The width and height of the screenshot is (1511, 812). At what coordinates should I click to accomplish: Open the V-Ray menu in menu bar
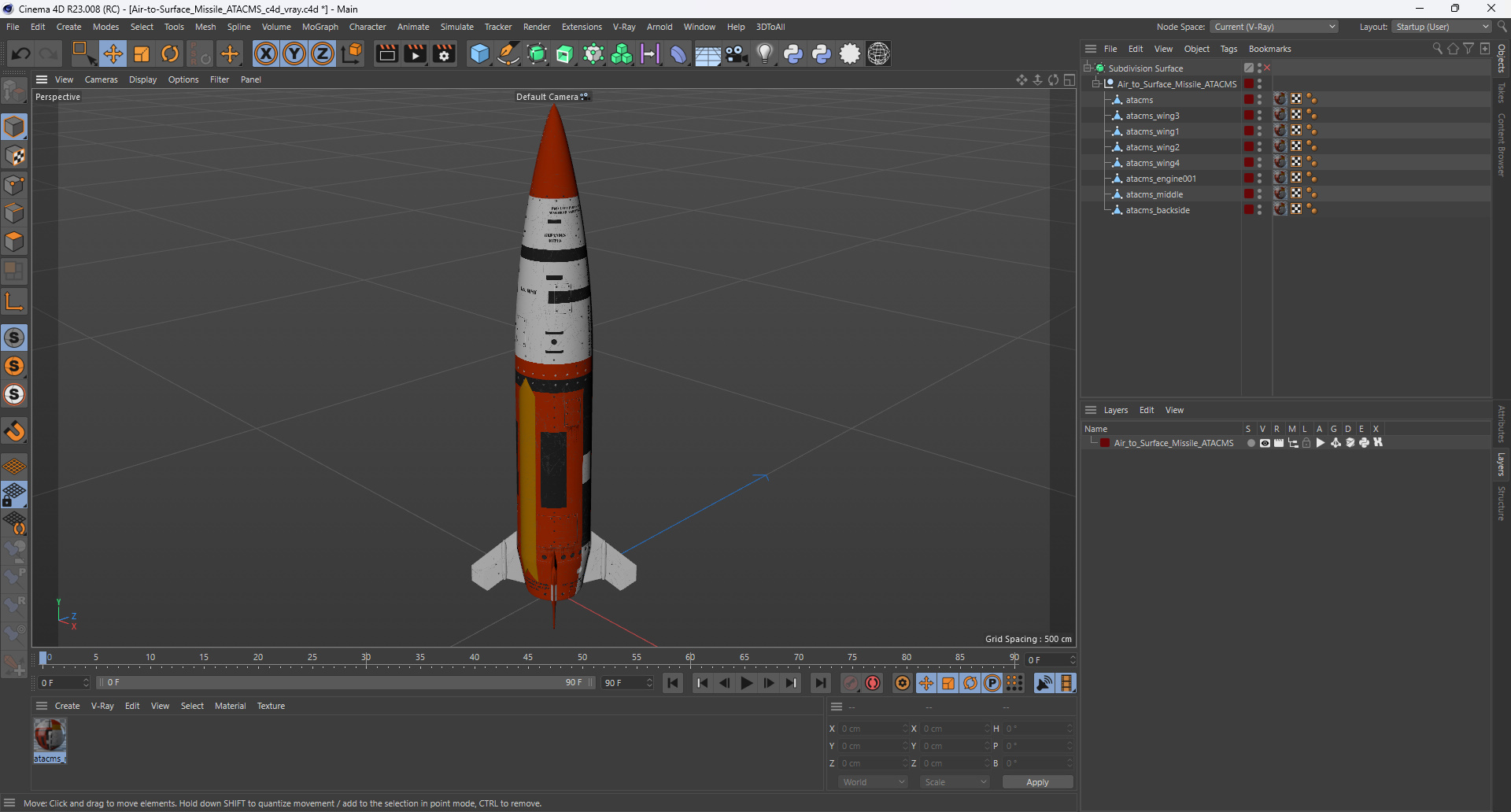(624, 27)
